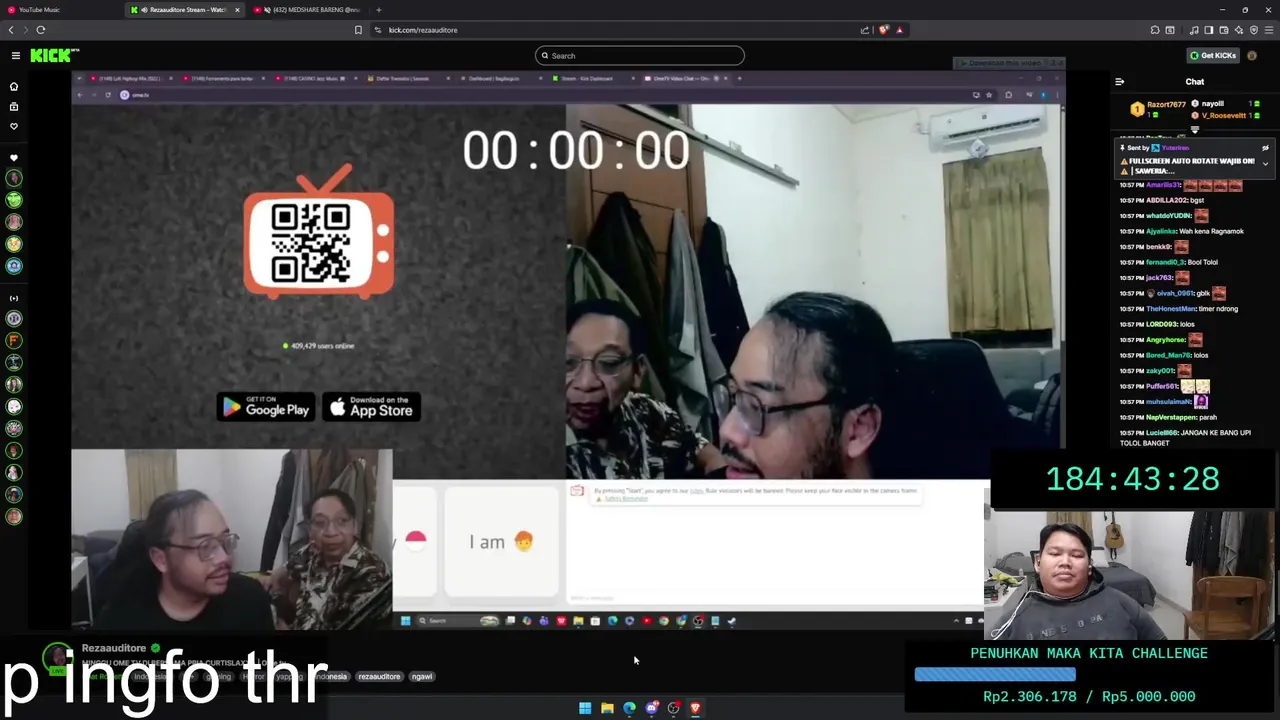Open Microsoft Edge from taskbar
This screenshot has width=1280, height=720.
pyautogui.click(x=629, y=708)
